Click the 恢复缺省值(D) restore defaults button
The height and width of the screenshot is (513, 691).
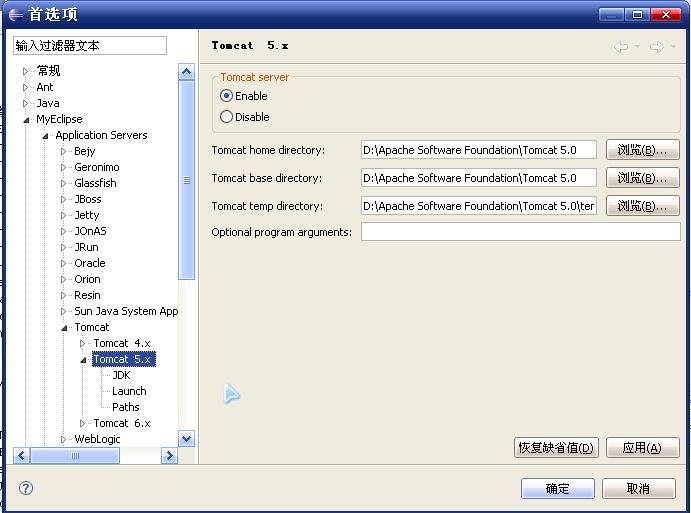556,448
